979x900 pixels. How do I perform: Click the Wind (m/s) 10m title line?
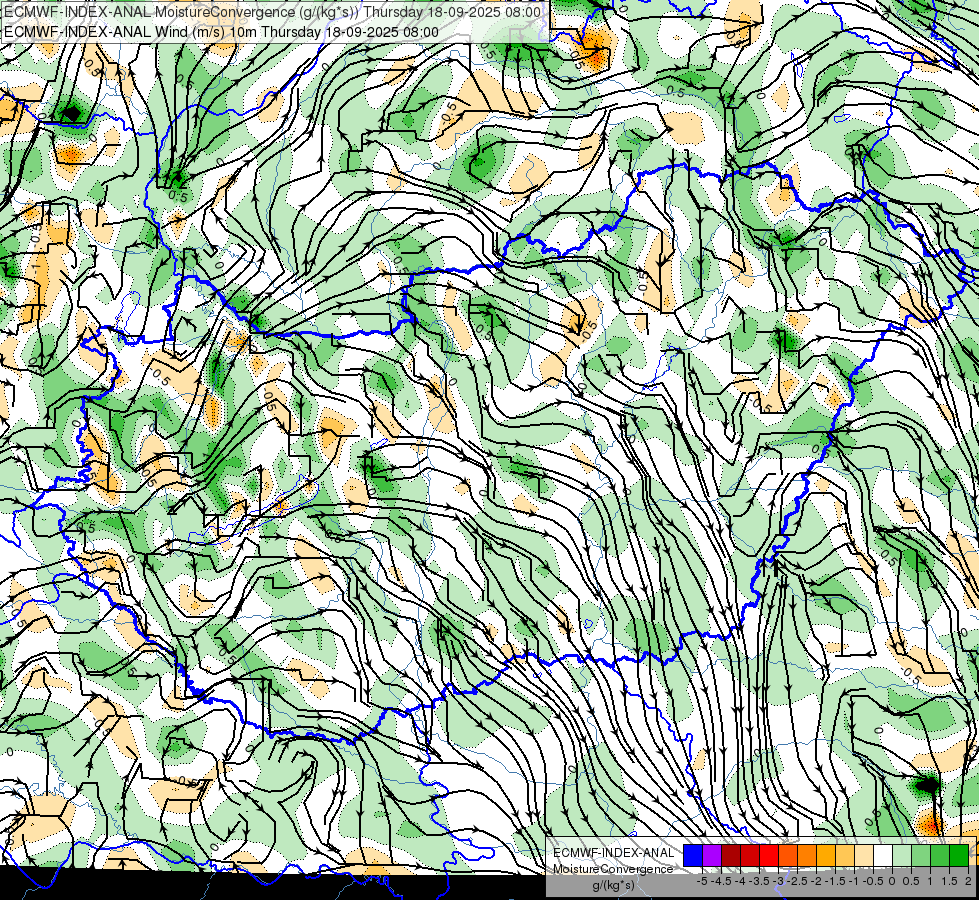(221, 31)
